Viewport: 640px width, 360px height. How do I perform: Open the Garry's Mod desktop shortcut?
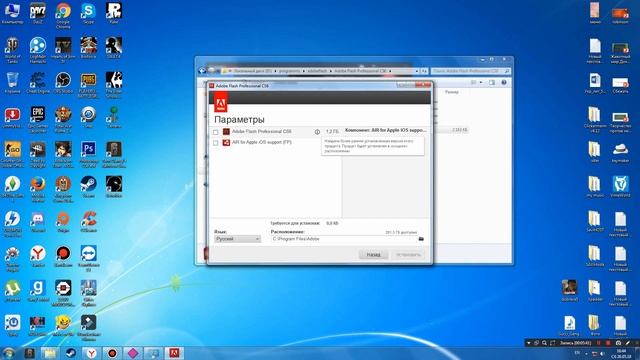click(38, 291)
